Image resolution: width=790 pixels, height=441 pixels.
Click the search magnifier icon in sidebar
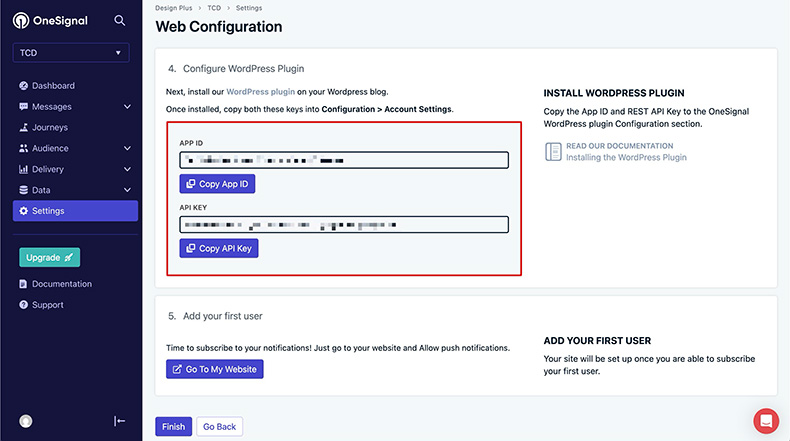point(120,20)
